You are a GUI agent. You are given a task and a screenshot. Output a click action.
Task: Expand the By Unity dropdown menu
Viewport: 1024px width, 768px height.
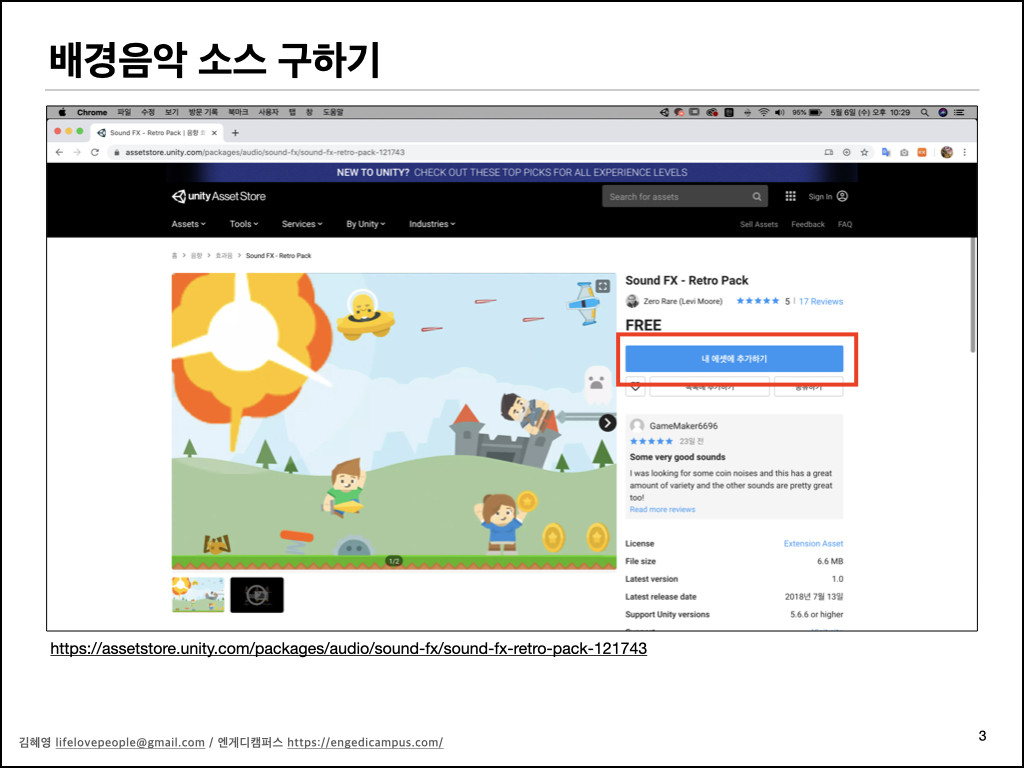point(366,224)
